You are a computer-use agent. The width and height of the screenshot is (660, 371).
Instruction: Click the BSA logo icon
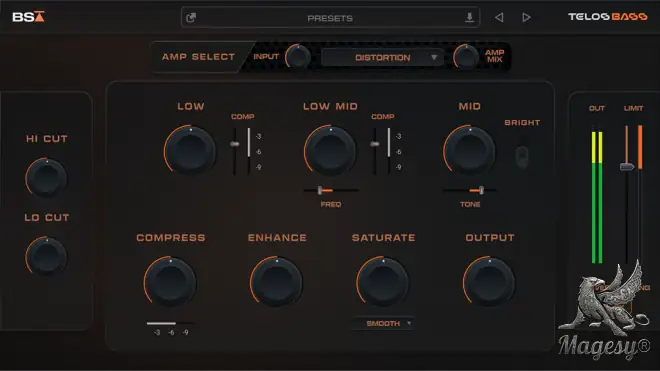[28, 17]
